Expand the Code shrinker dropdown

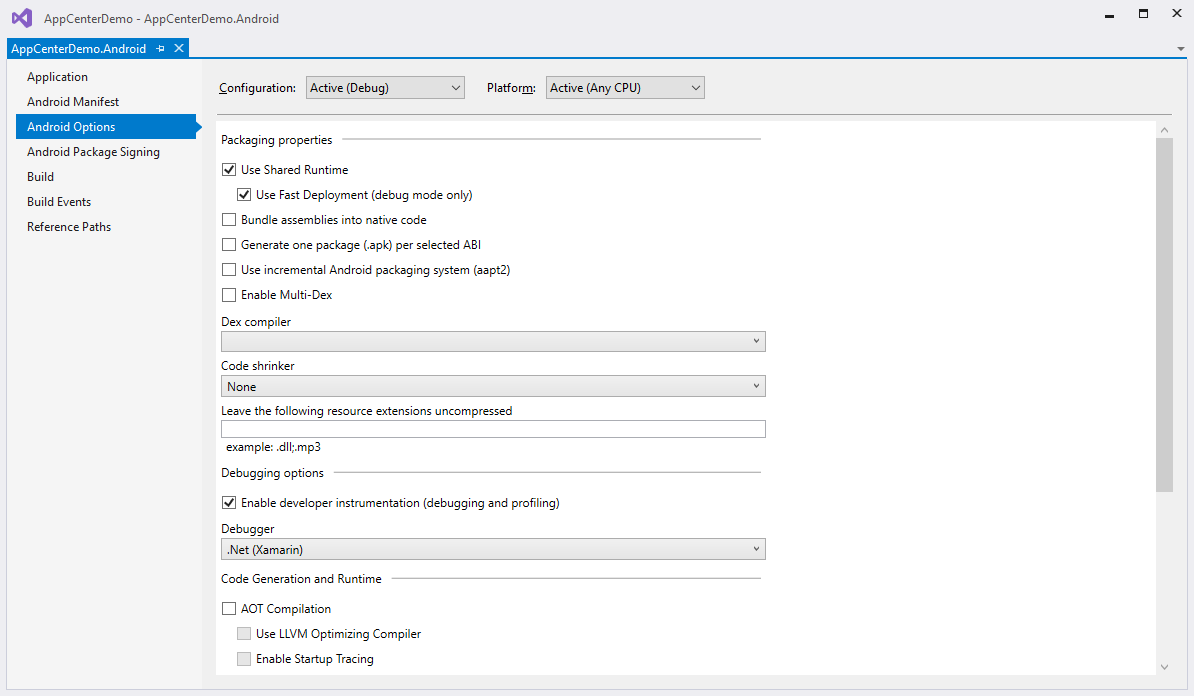click(493, 386)
